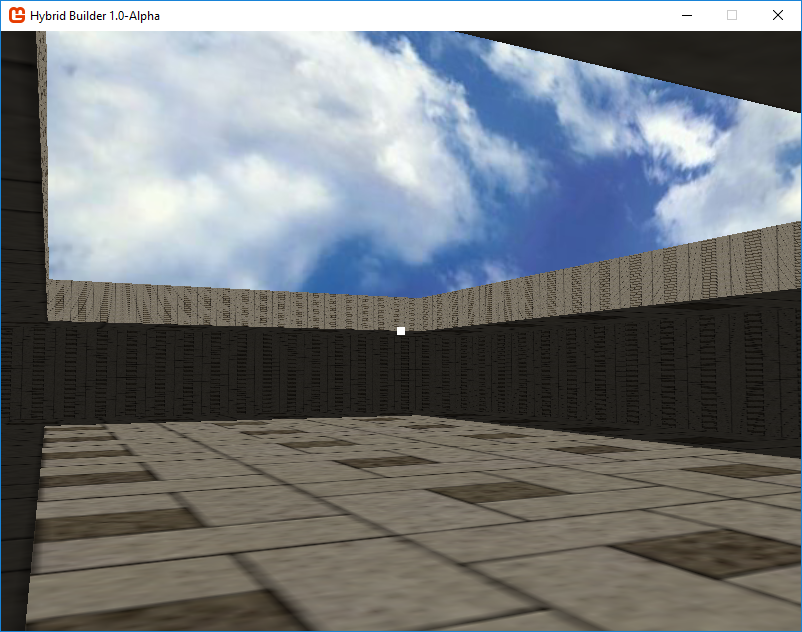Click the greyed-out maximize button
Screen dimensions: 802x632
732,15
